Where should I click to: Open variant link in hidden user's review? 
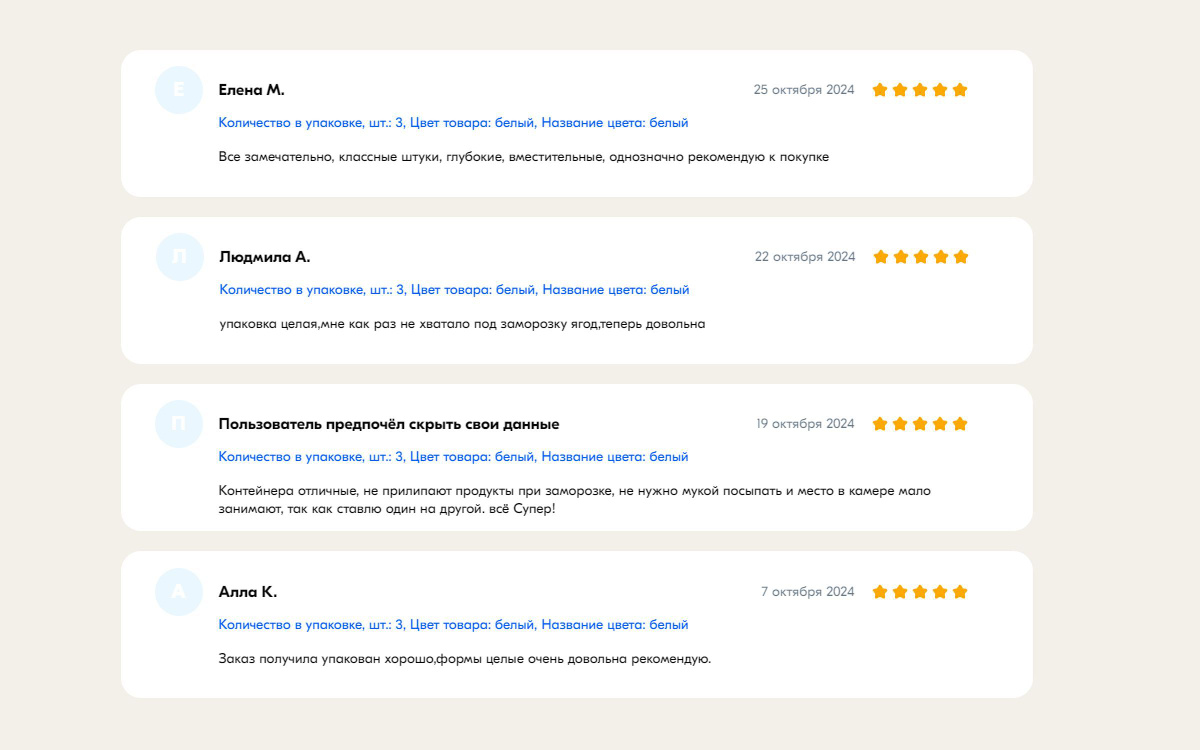click(453, 457)
